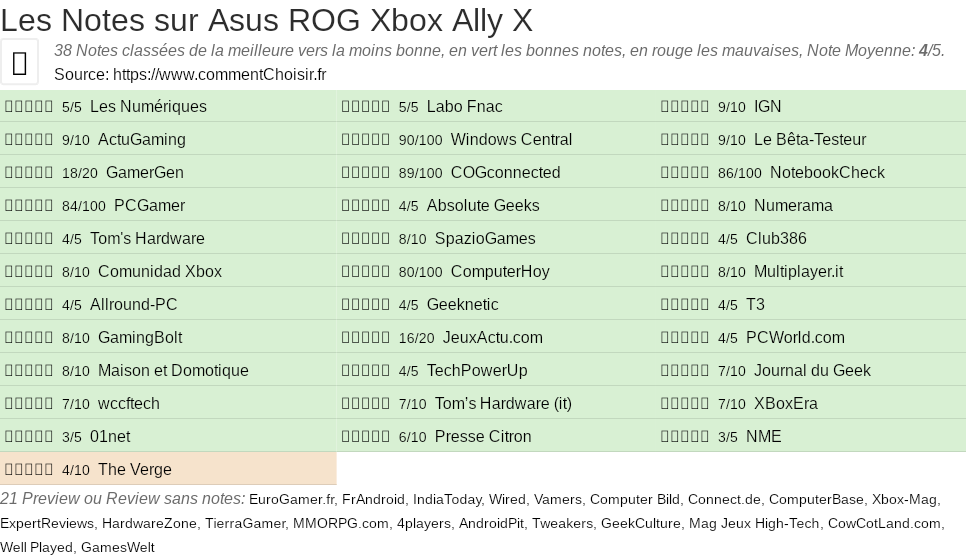Open the EuroGamer.fr preview link
The image size is (966, 558).
tap(291, 499)
